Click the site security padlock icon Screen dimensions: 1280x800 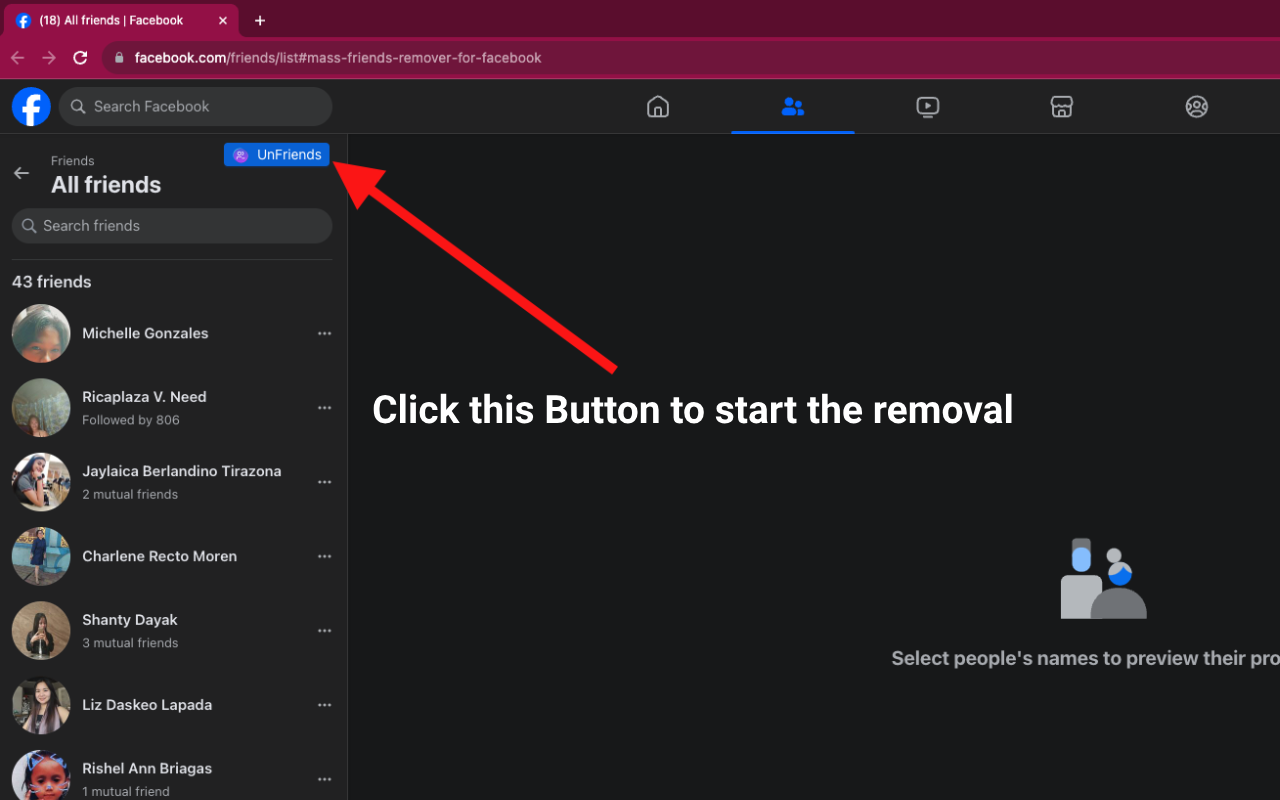click(119, 57)
